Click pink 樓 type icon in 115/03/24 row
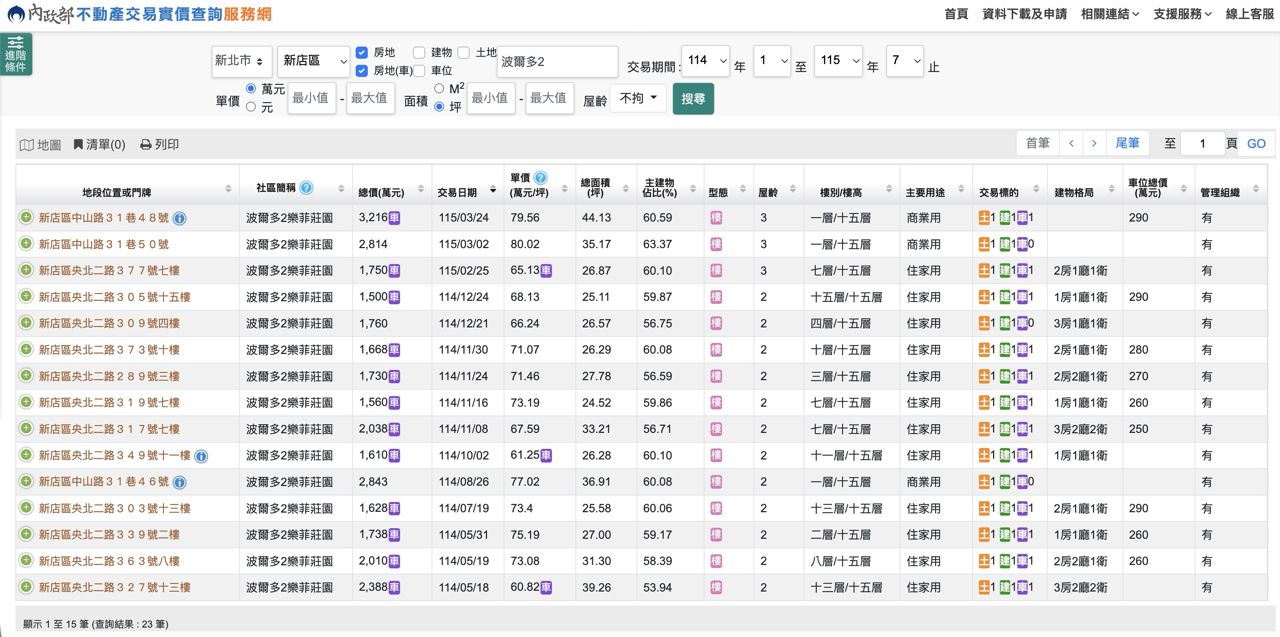Image resolution: width=1280 pixels, height=637 pixels. click(x=716, y=218)
